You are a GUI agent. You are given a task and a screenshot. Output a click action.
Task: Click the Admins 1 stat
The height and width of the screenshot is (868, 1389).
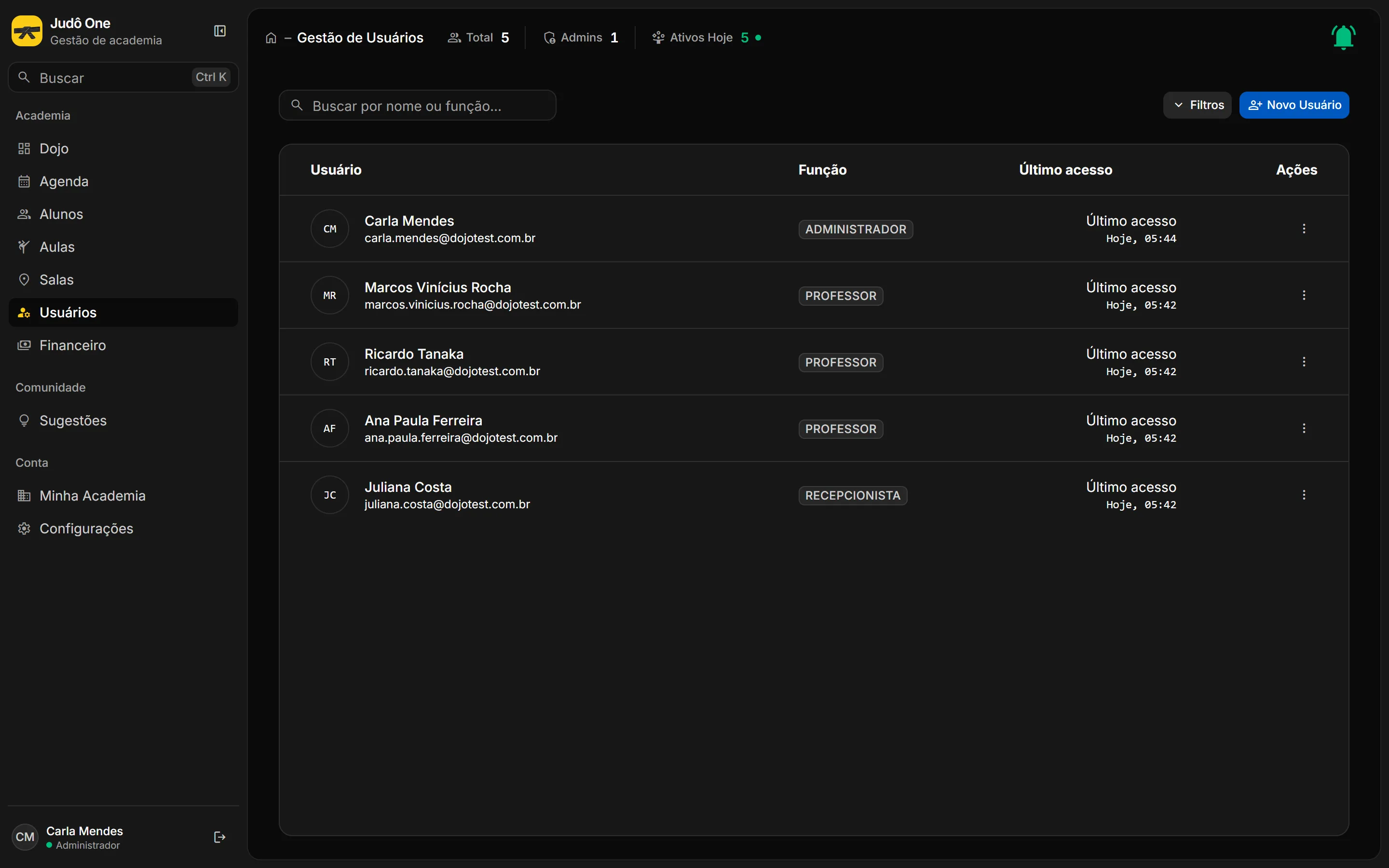(581, 38)
